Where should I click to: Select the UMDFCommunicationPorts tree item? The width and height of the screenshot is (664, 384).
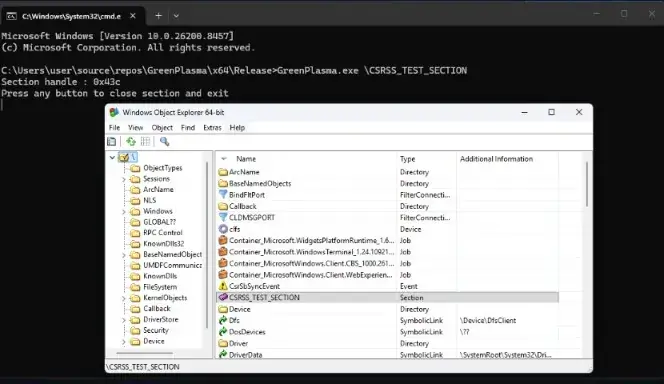172,265
